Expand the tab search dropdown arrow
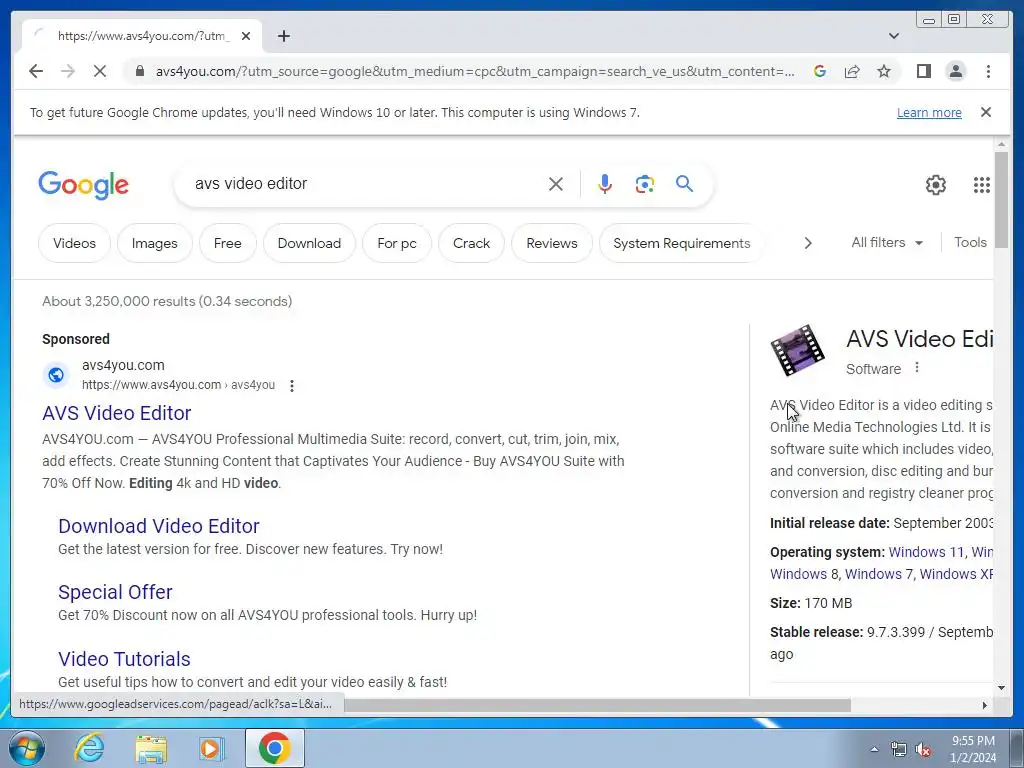Viewport: 1024px width, 768px height. click(x=893, y=36)
